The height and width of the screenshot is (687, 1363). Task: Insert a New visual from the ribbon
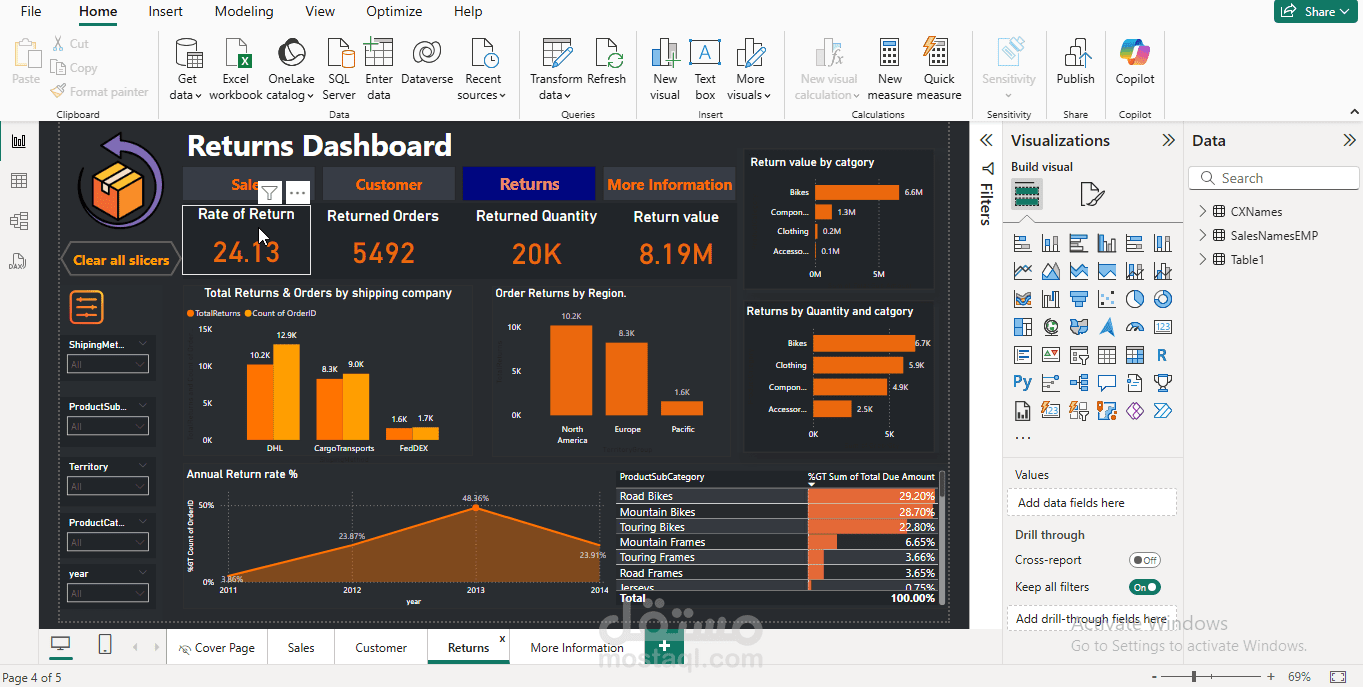[x=664, y=65]
